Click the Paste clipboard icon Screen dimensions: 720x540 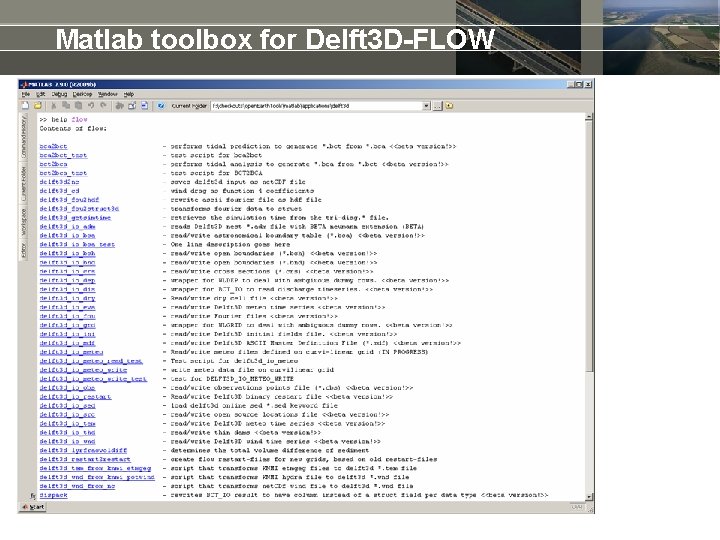point(78,106)
